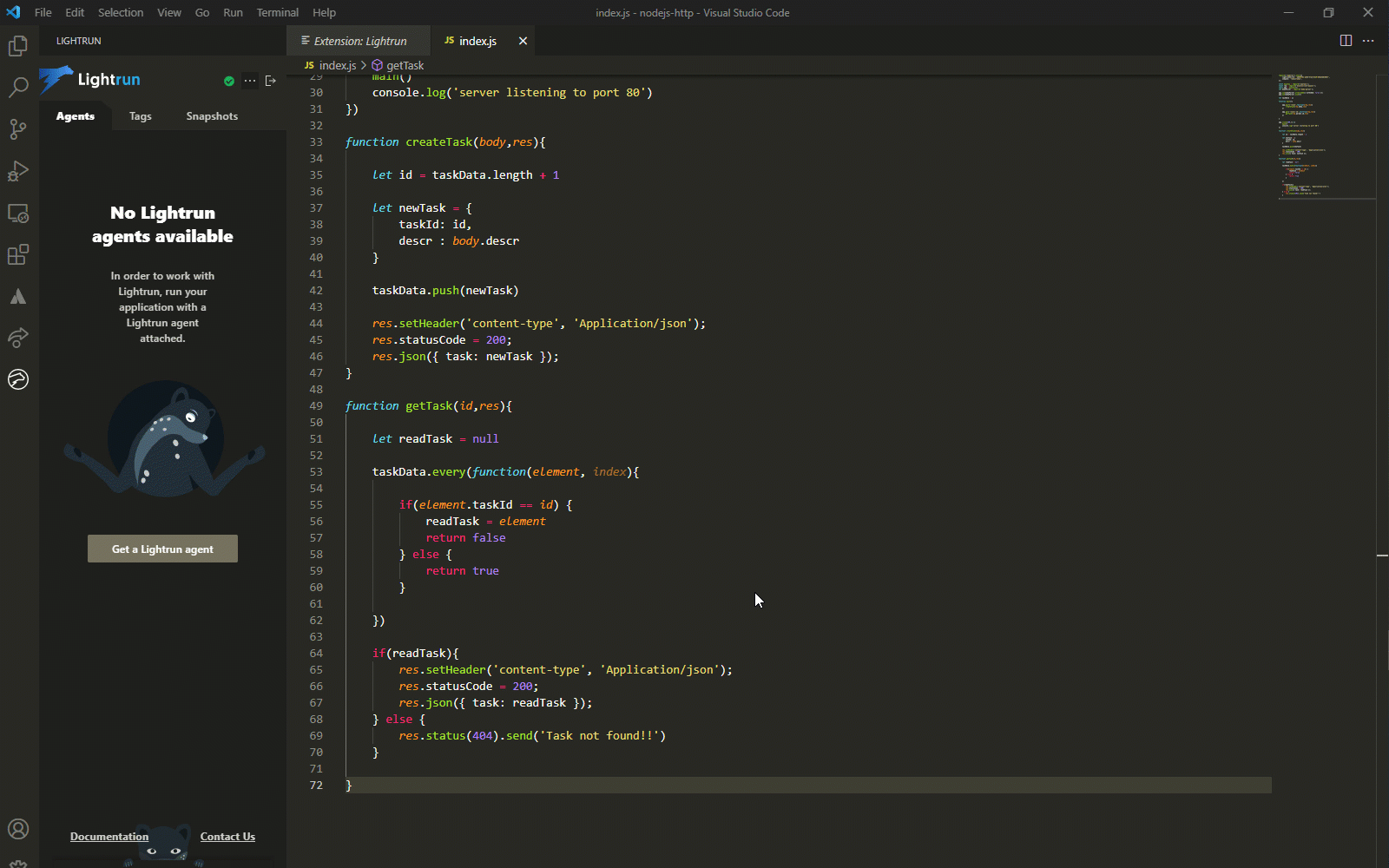Image resolution: width=1389 pixels, height=868 pixels.
Task: Open Lightrun panel more actions menu
Action: 250,80
